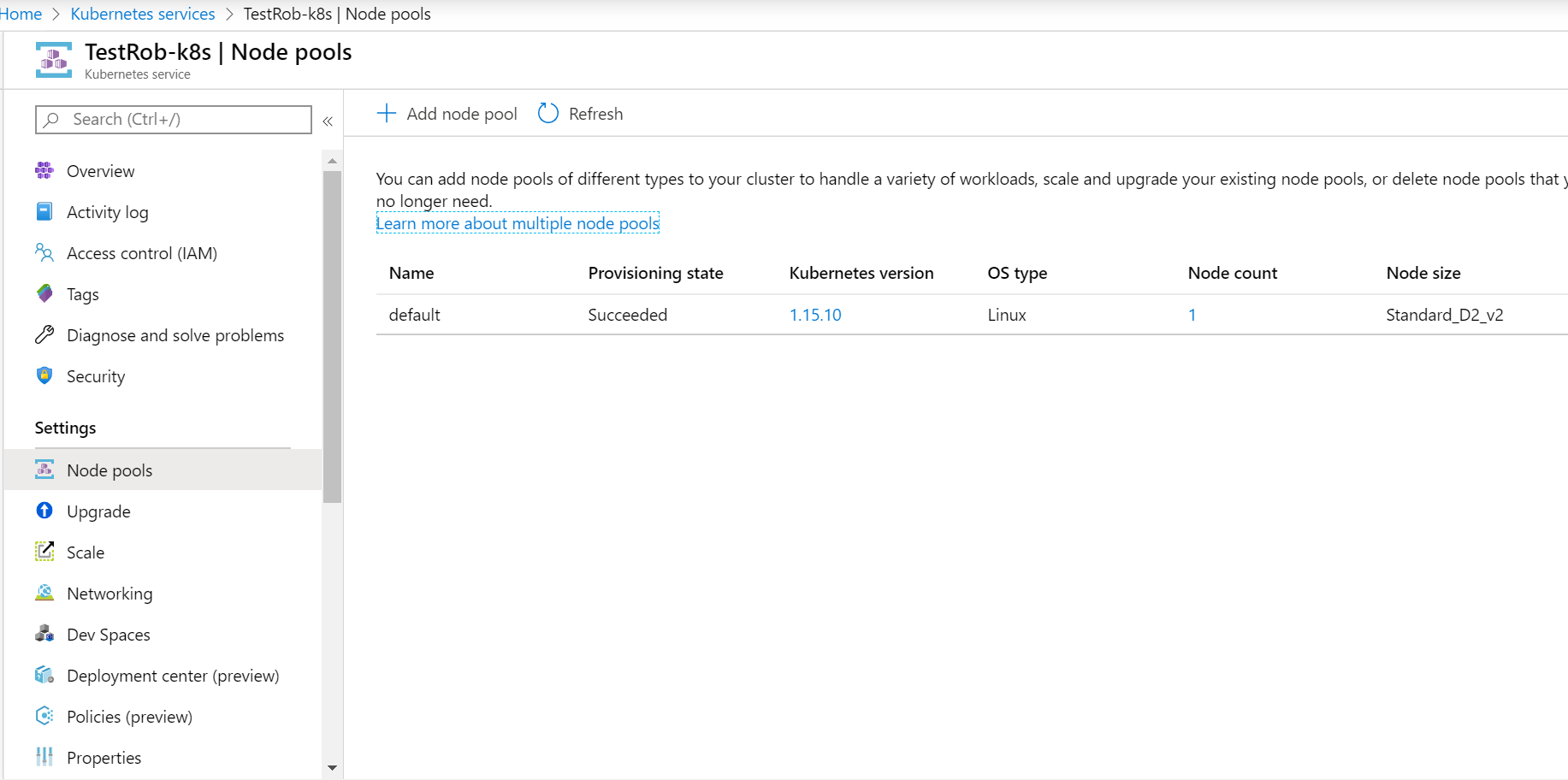Select Node pools menu item
The image size is (1568, 780).
(163, 470)
